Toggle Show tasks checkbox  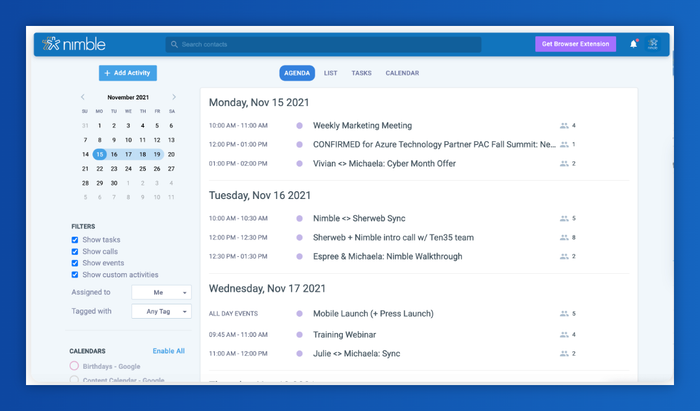[75, 240]
